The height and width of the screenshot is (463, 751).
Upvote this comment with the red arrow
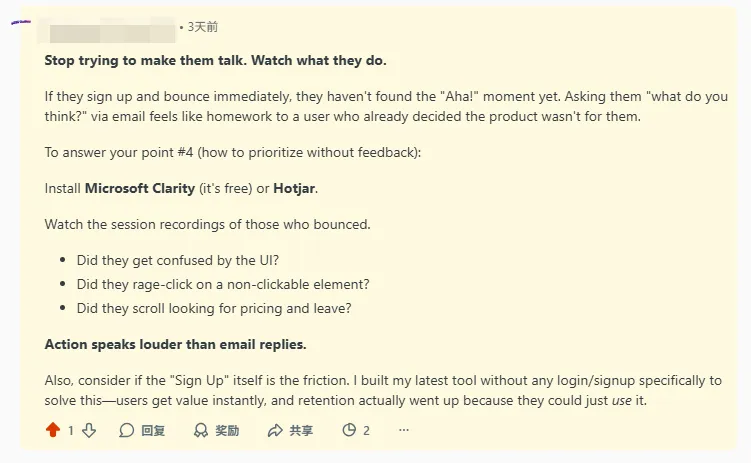pos(53,430)
